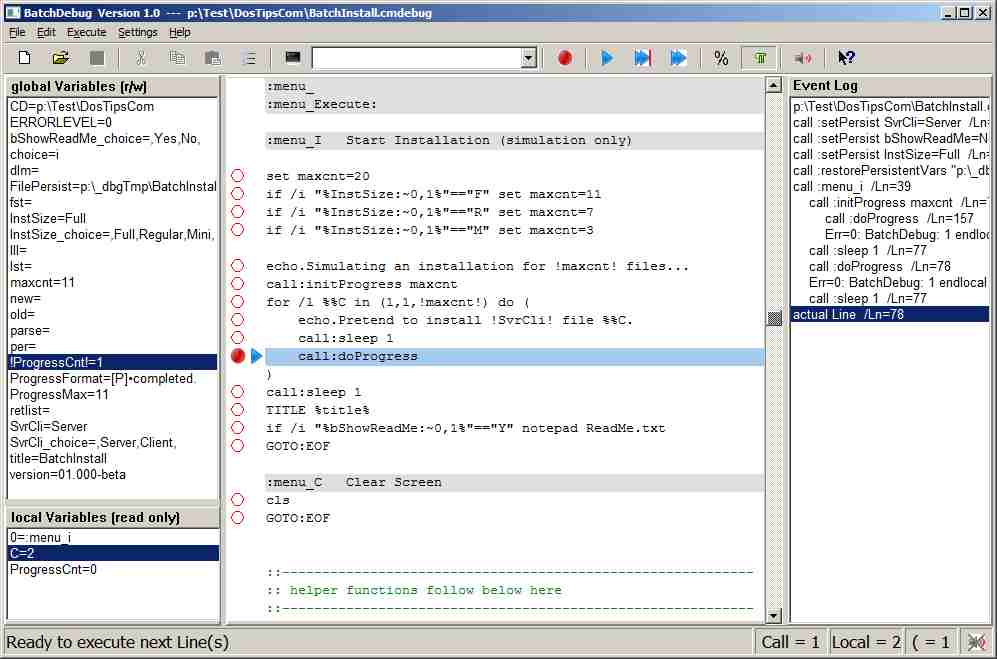
Task: Open the toolbar combo box dropdown arrow
Action: pos(528,58)
